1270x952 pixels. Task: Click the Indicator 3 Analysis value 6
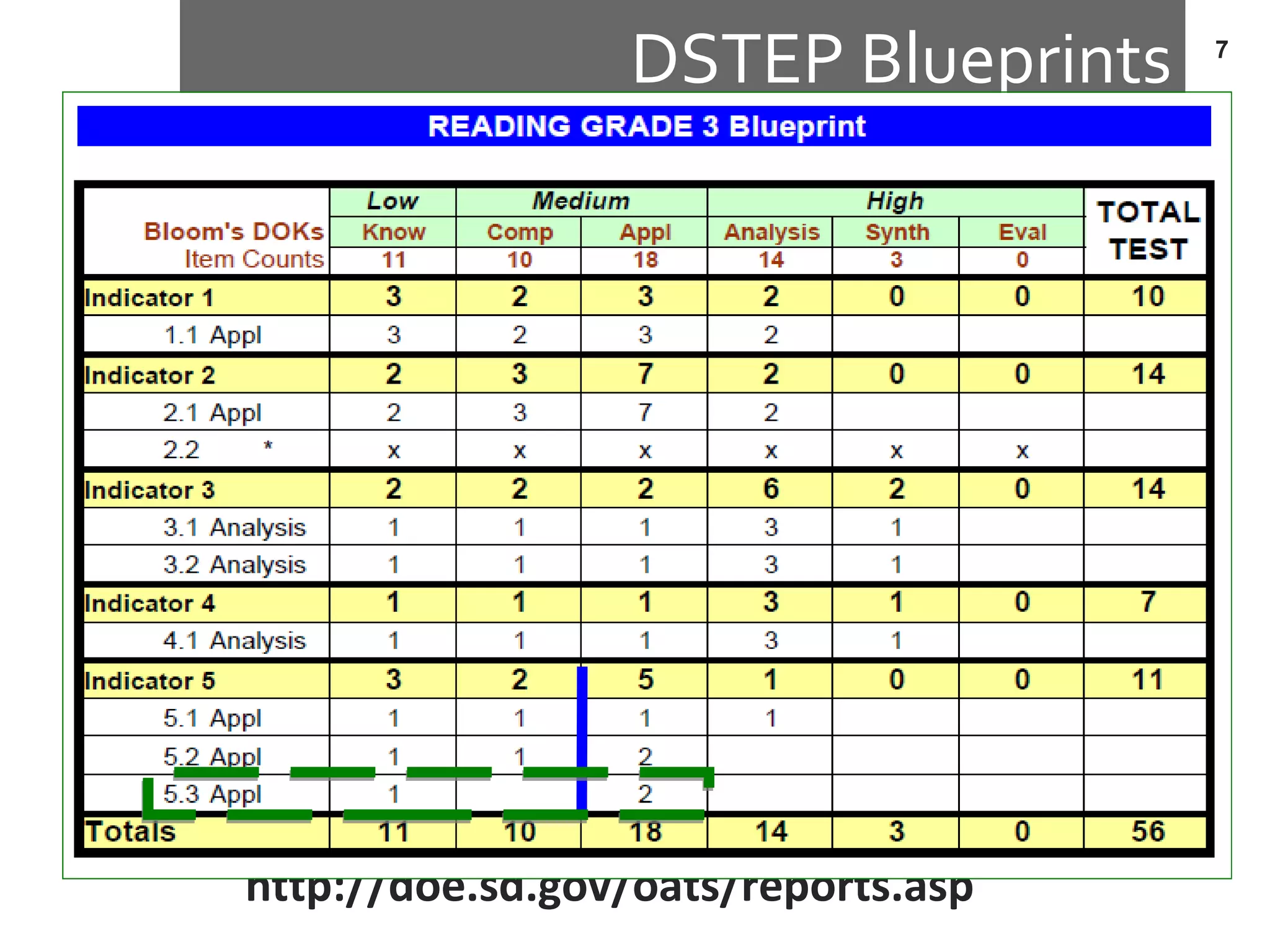[x=771, y=489]
